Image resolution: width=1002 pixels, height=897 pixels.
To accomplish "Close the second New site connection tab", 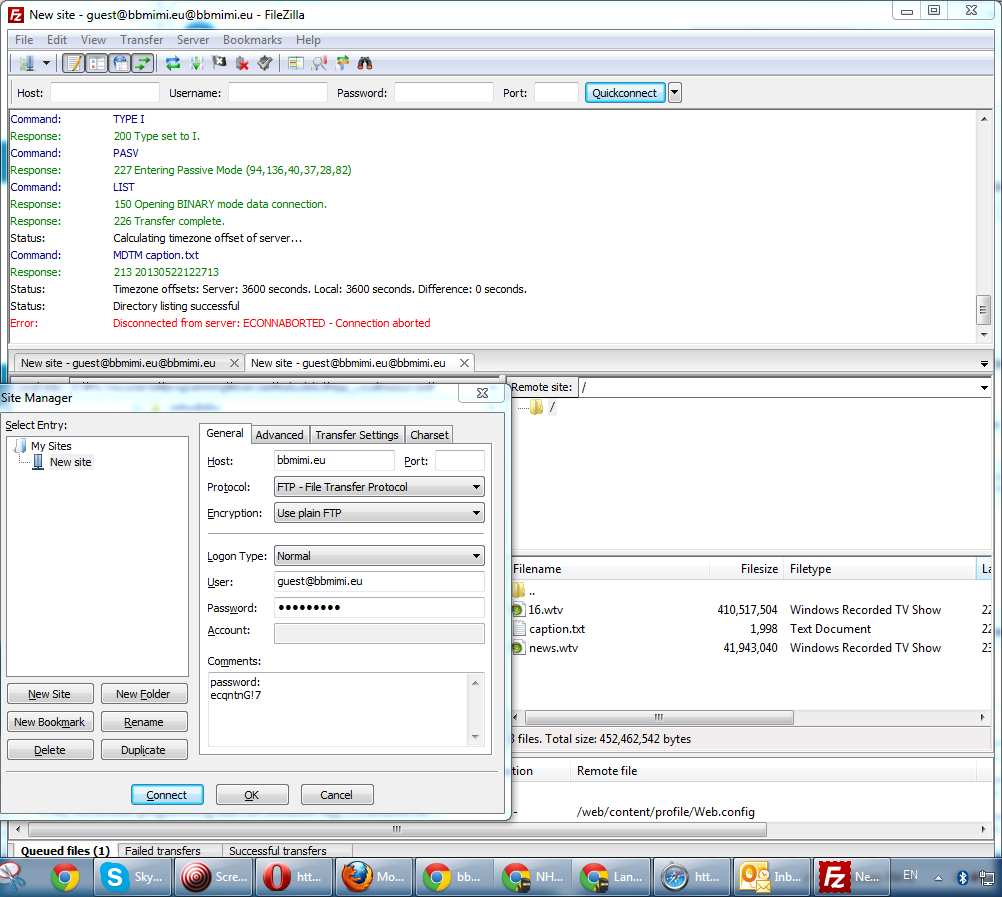I will 465,363.
